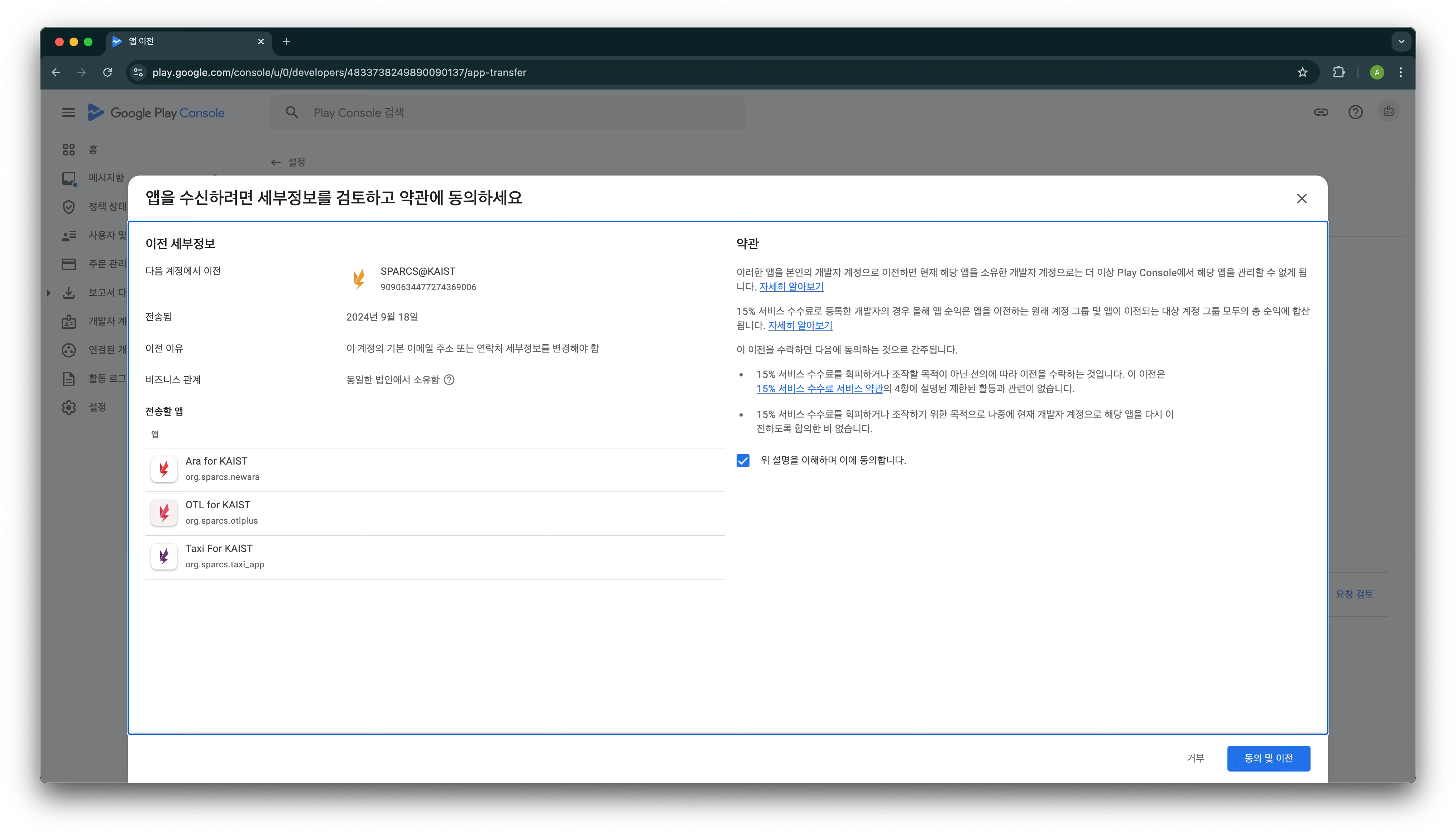Click browser back arrow
This screenshot has width=1456, height=836.
[56, 72]
